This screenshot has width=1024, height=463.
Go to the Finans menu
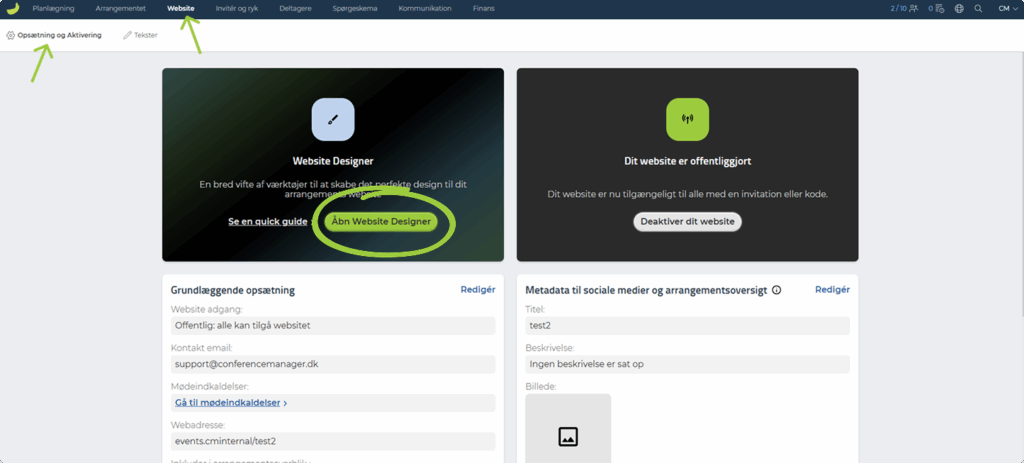coord(483,8)
